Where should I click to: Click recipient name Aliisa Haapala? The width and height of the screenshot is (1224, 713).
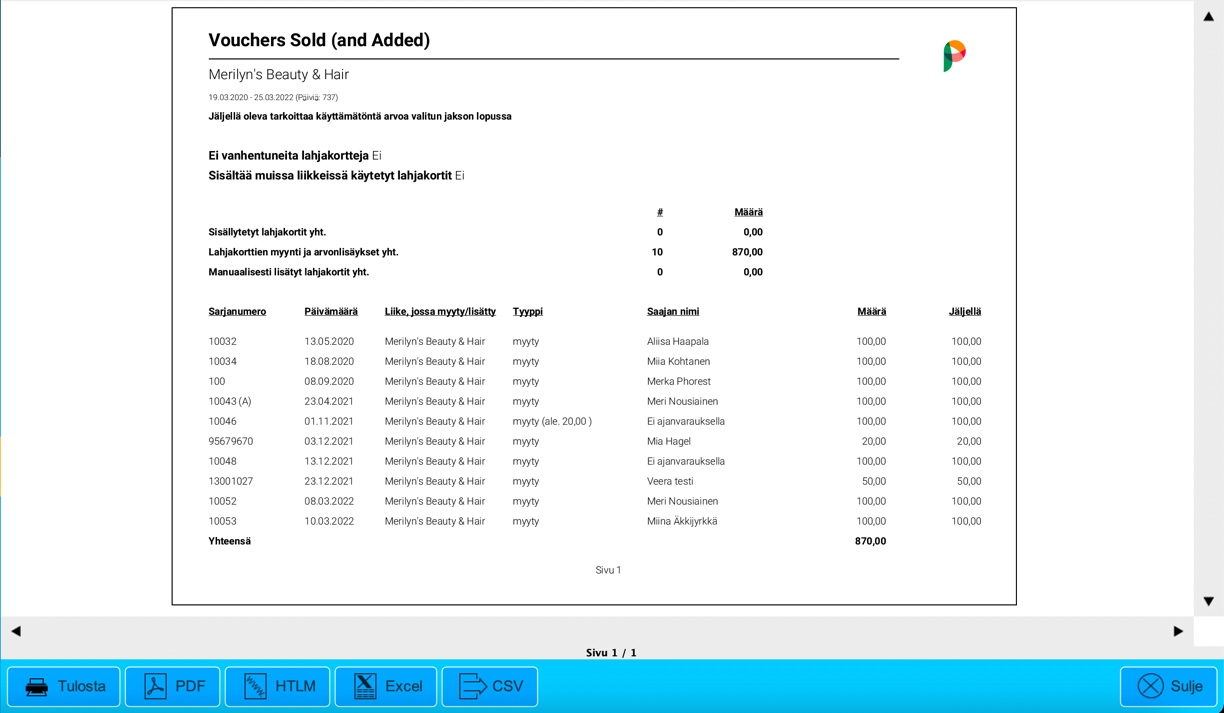click(x=678, y=342)
